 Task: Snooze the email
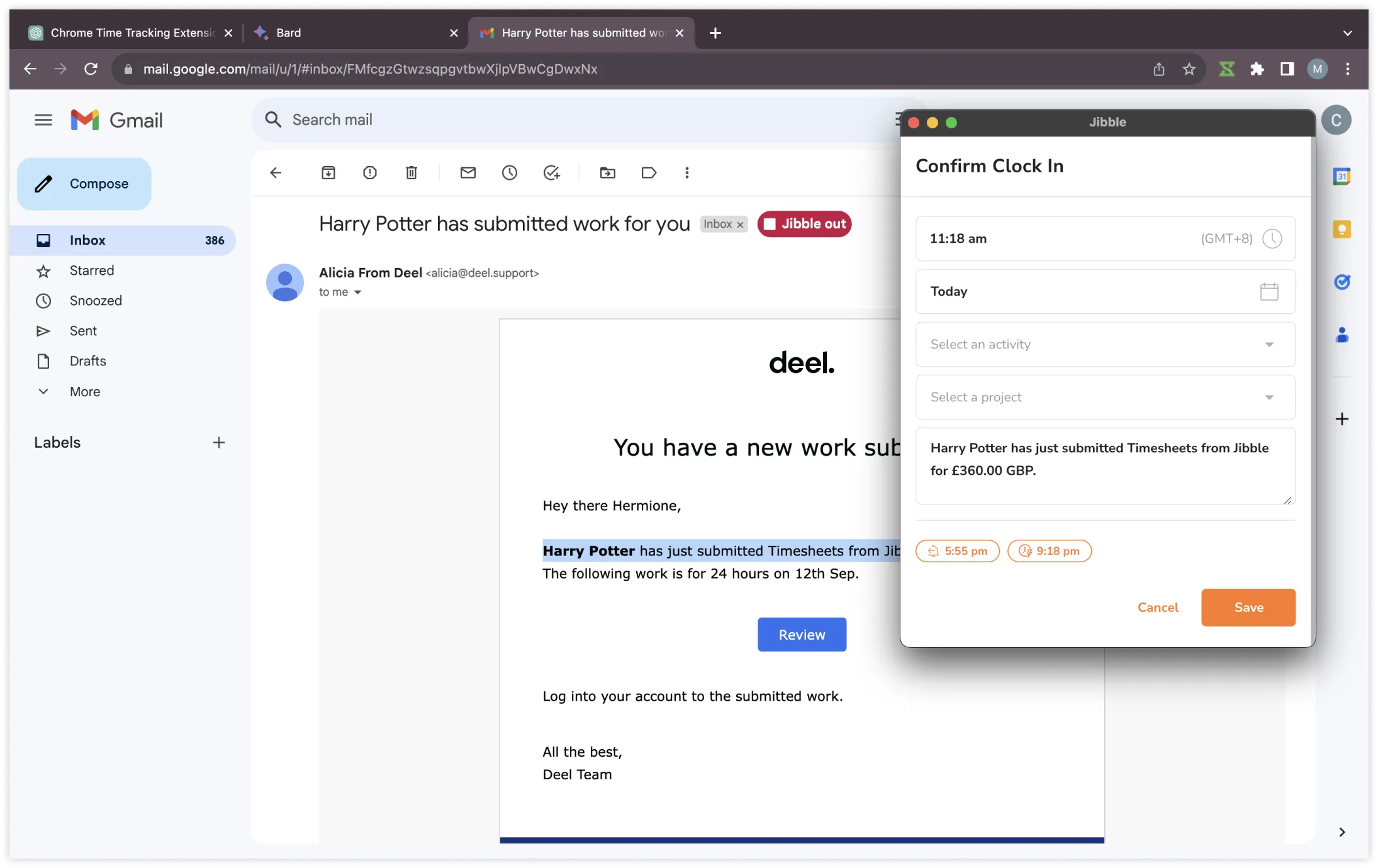(x=510, y=172)
